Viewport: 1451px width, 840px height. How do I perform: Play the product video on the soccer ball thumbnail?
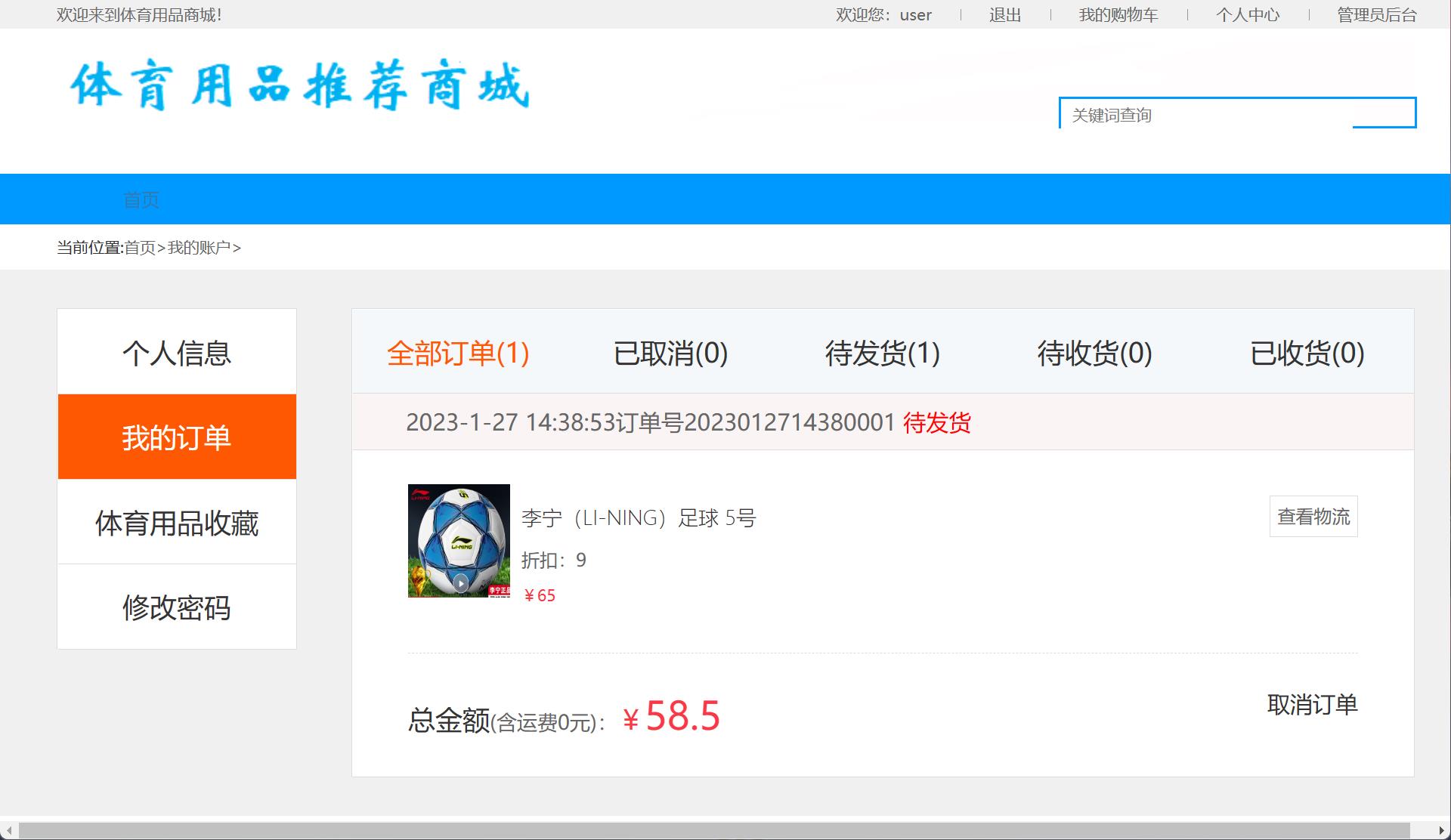pyautogui.click(x=460, y=582)
